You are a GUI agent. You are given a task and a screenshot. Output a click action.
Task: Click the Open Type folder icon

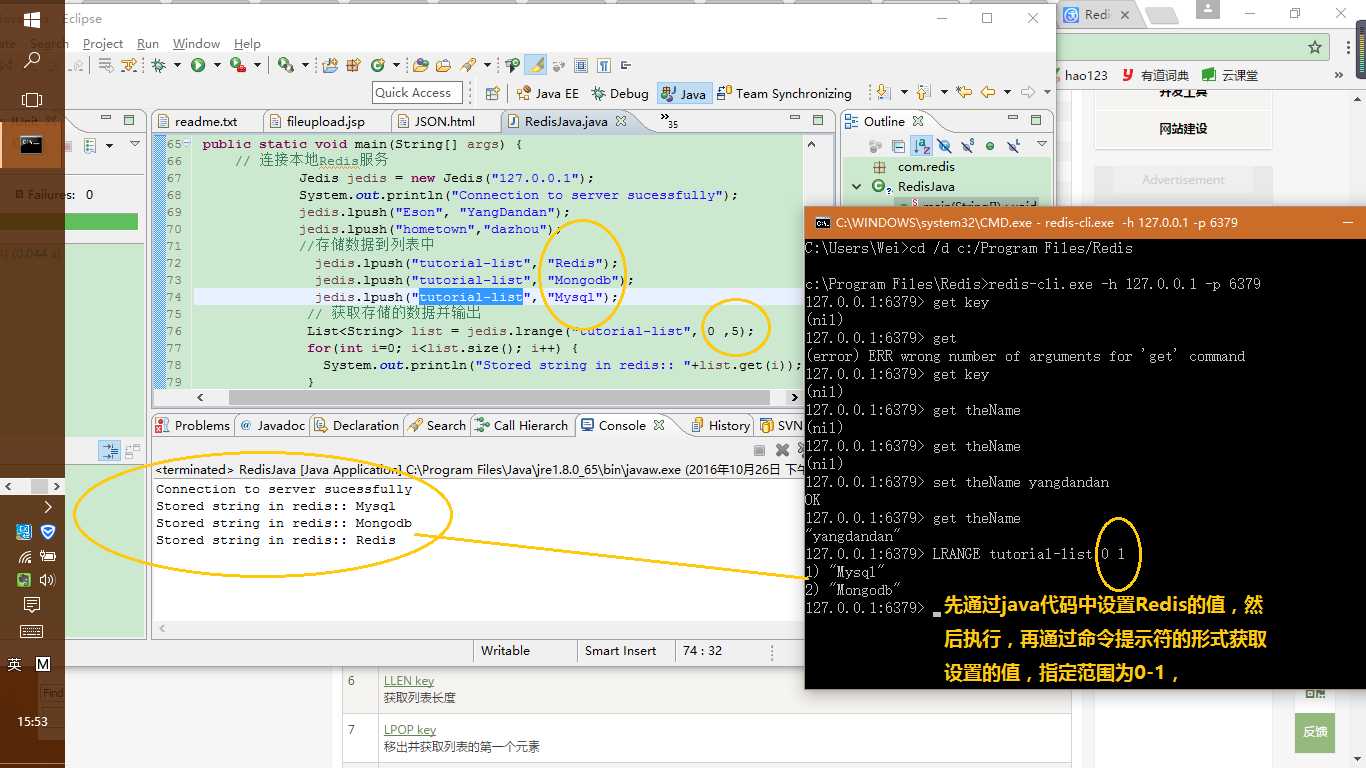(x=420, y=65)
